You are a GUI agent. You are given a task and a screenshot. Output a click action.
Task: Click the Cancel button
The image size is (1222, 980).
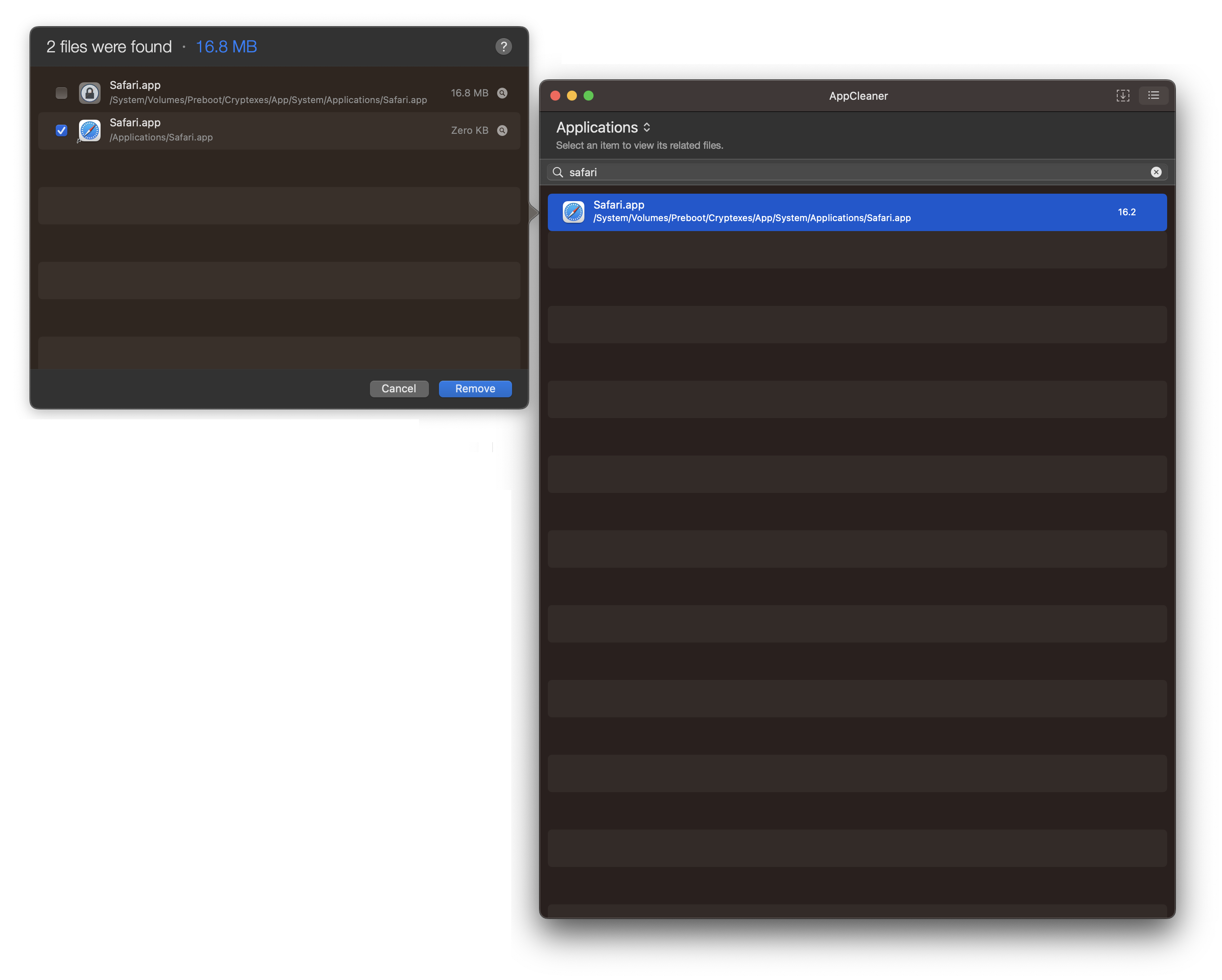point(399,389)
